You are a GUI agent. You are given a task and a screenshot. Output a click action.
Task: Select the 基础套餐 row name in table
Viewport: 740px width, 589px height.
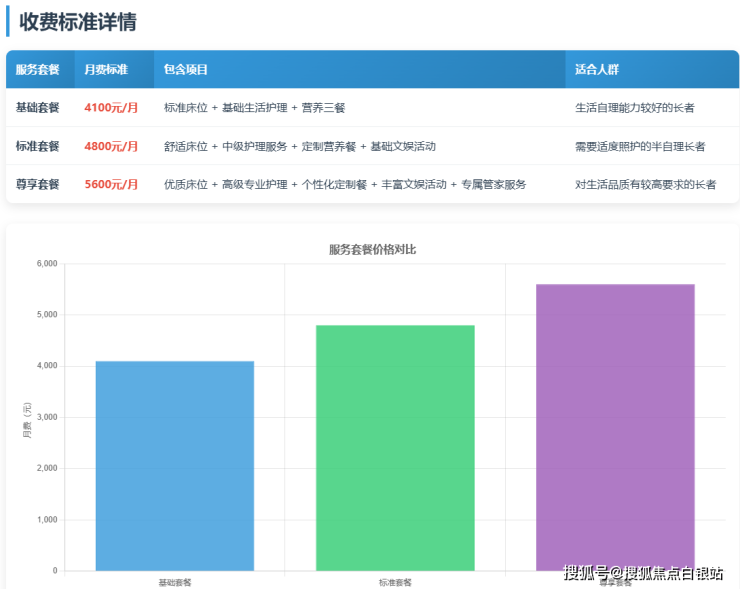point(38,107)
